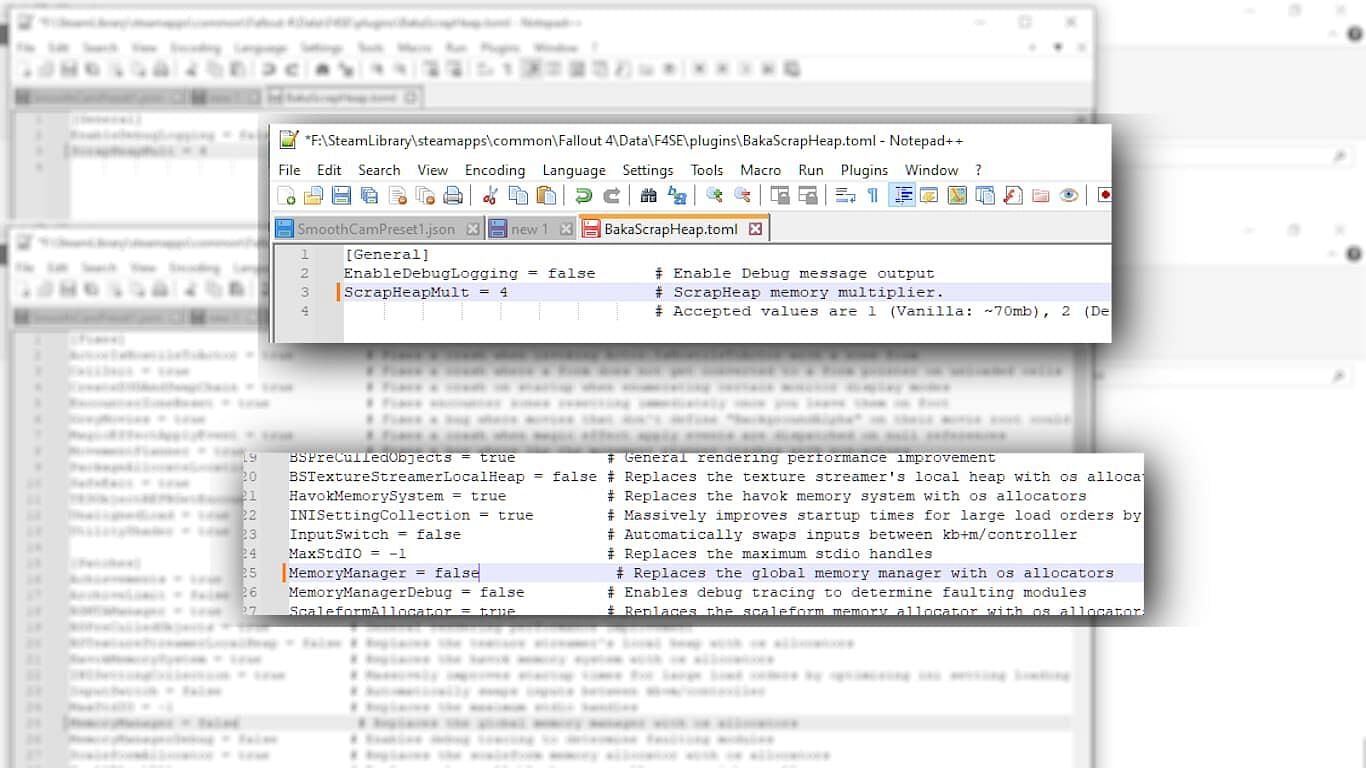Open the Search menu
The width and height of the screenshot is (1366, 768).
click(379, 170)
